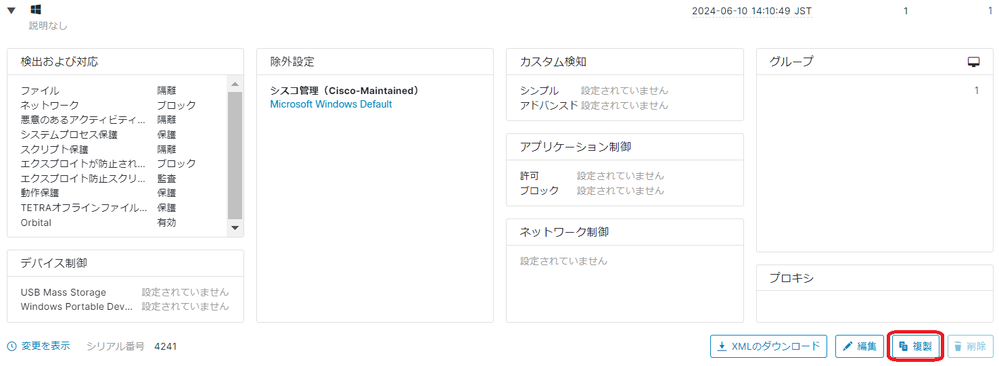Click the 変更を表示 link
Viewport: 999px width, 366px height.
click(46, 346)
